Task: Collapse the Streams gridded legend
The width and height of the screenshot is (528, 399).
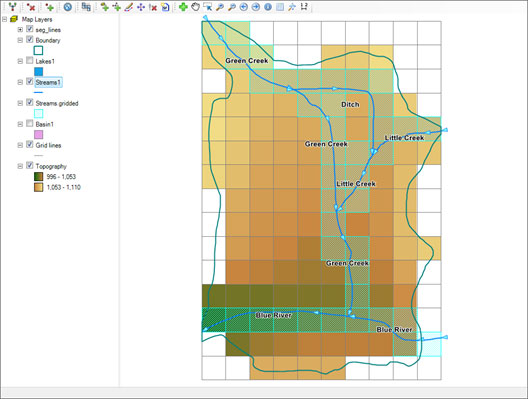Action: 20,103
